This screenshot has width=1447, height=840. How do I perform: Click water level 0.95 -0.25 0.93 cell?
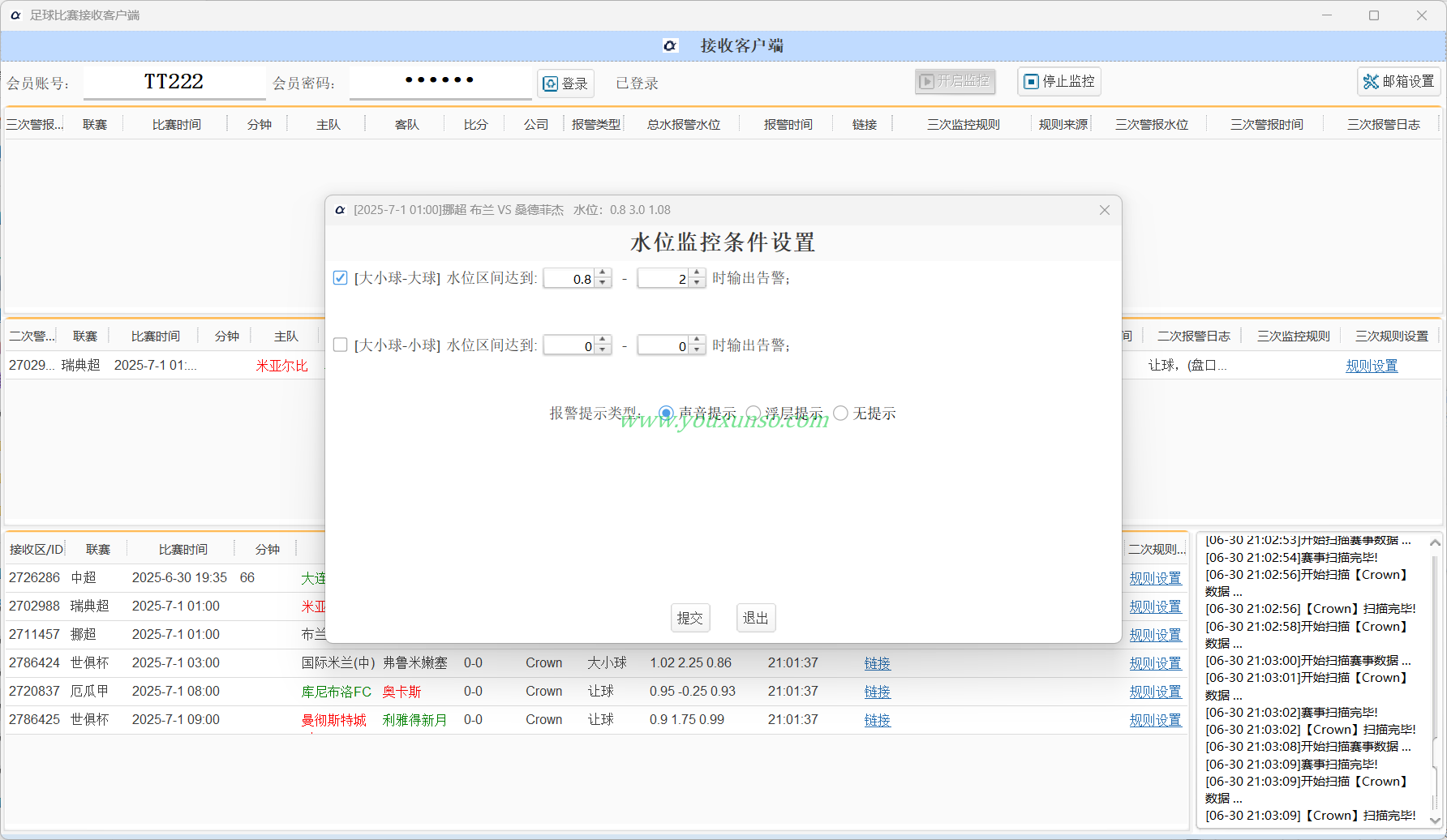point(693,691)
